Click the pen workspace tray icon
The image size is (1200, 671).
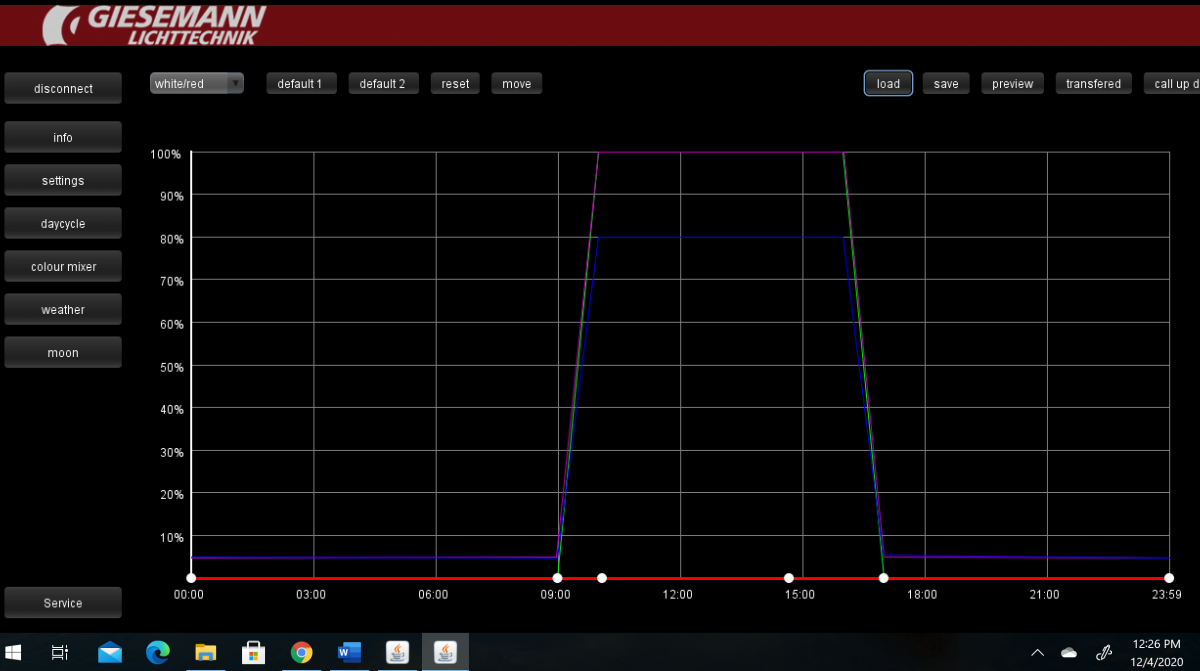(x=1104, y=653)
